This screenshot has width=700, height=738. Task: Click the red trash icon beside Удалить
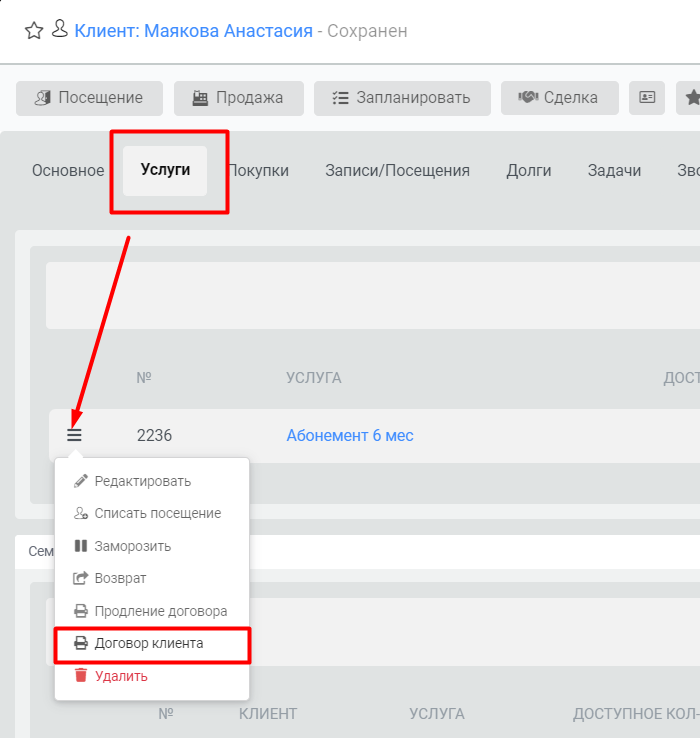(x=81, y=675)
